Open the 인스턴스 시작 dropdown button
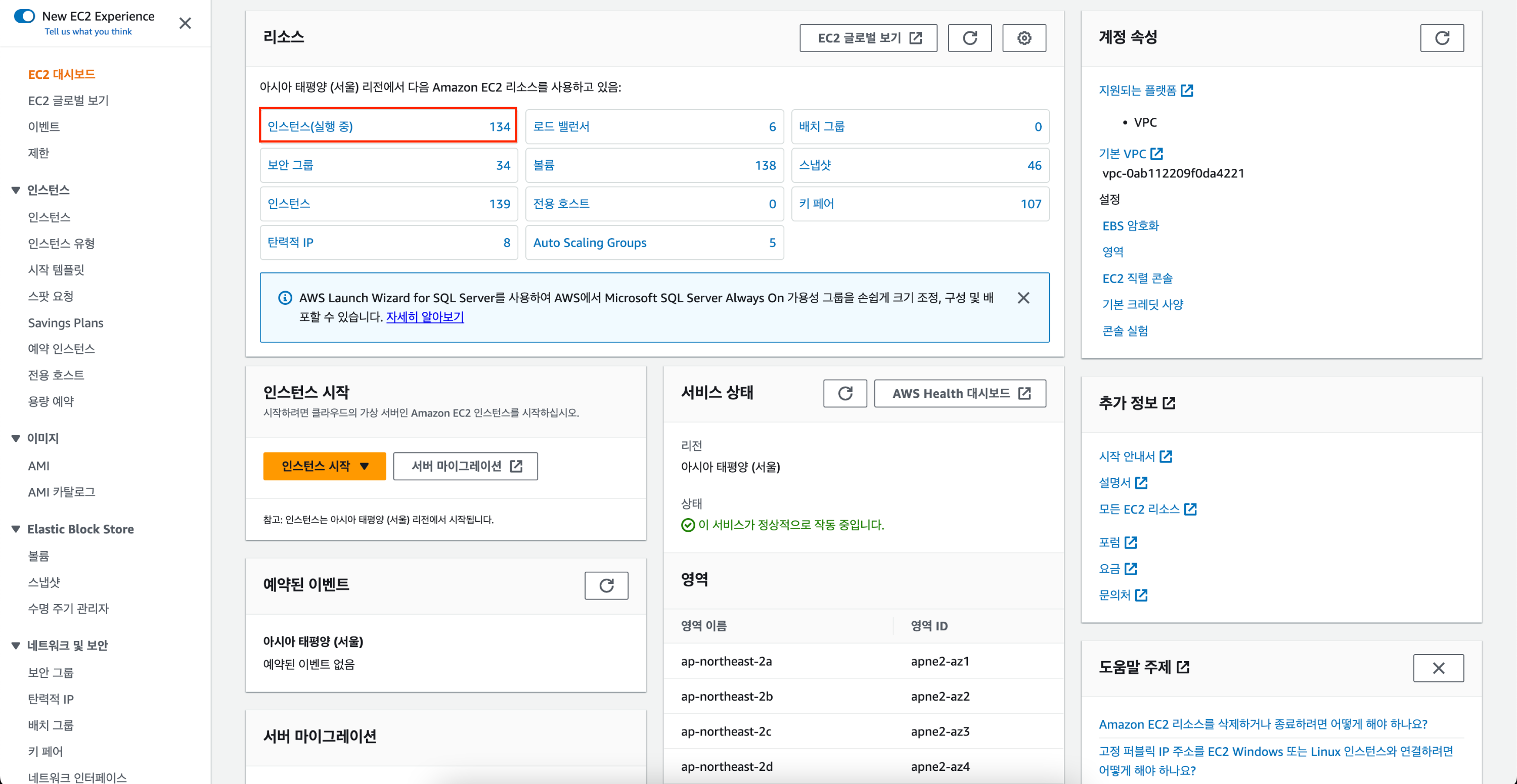Image resolution: width=1517 pixels, height=784 pixels. [324, 466]
